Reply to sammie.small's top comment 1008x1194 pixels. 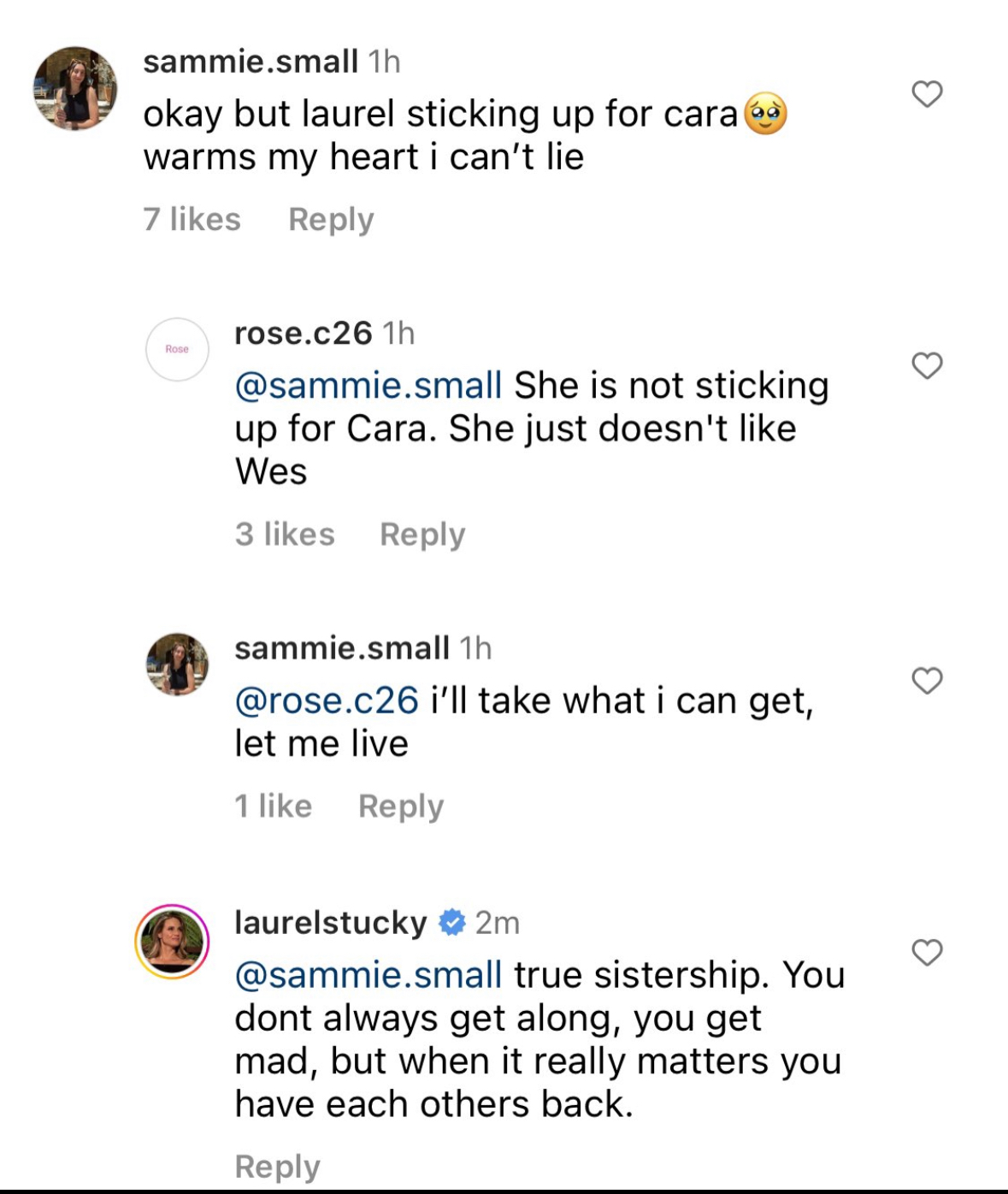tap(331, 220)
